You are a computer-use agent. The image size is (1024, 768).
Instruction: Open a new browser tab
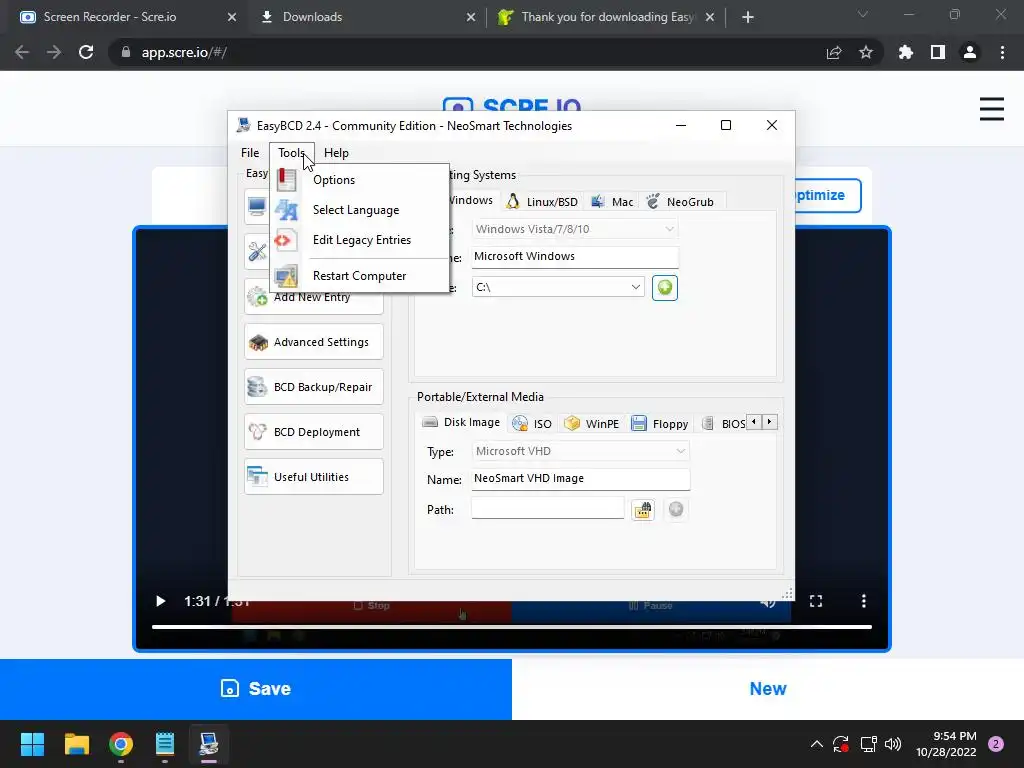(x=748, y=17)
